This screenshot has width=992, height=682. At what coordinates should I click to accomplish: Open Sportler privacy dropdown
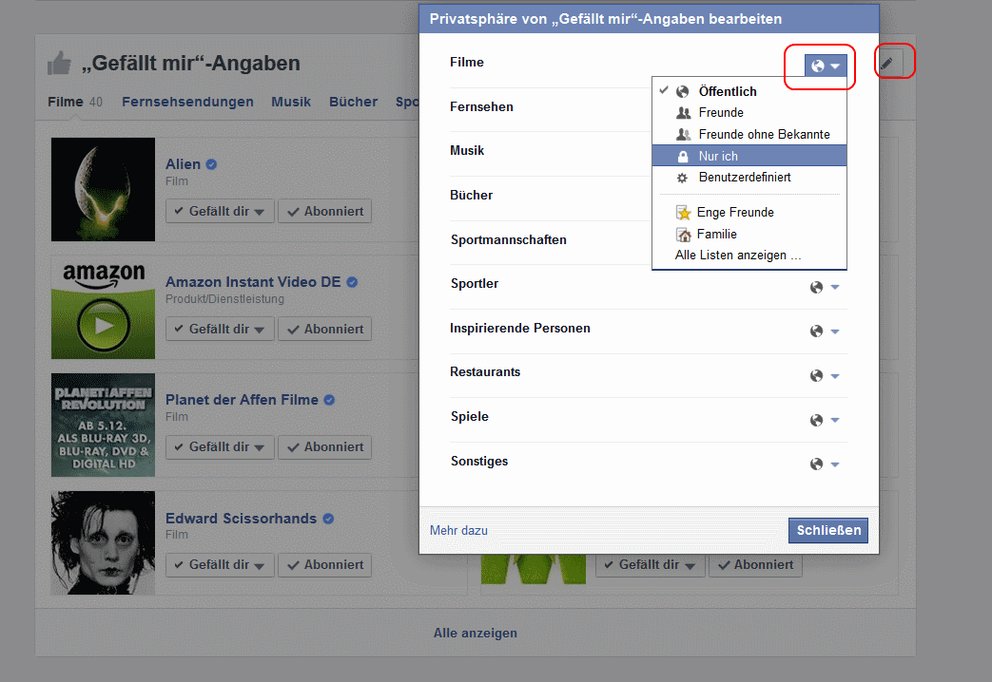coord(825,288)
